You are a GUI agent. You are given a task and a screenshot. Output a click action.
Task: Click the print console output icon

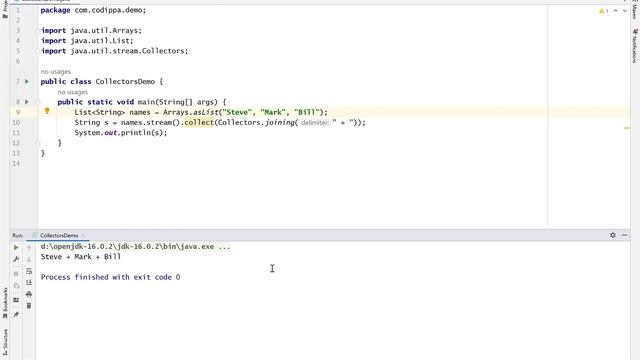coord(29,294)
